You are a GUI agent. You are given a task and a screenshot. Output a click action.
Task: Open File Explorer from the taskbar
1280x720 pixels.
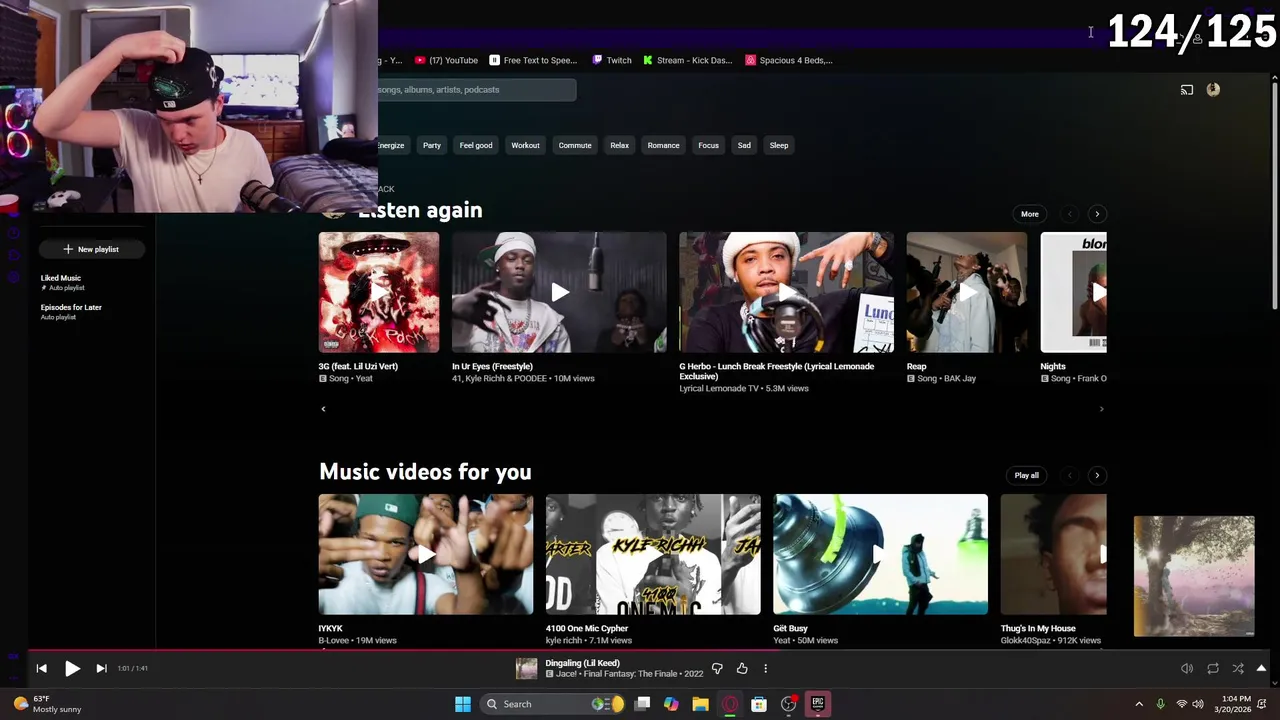click(x=700, y=704)
